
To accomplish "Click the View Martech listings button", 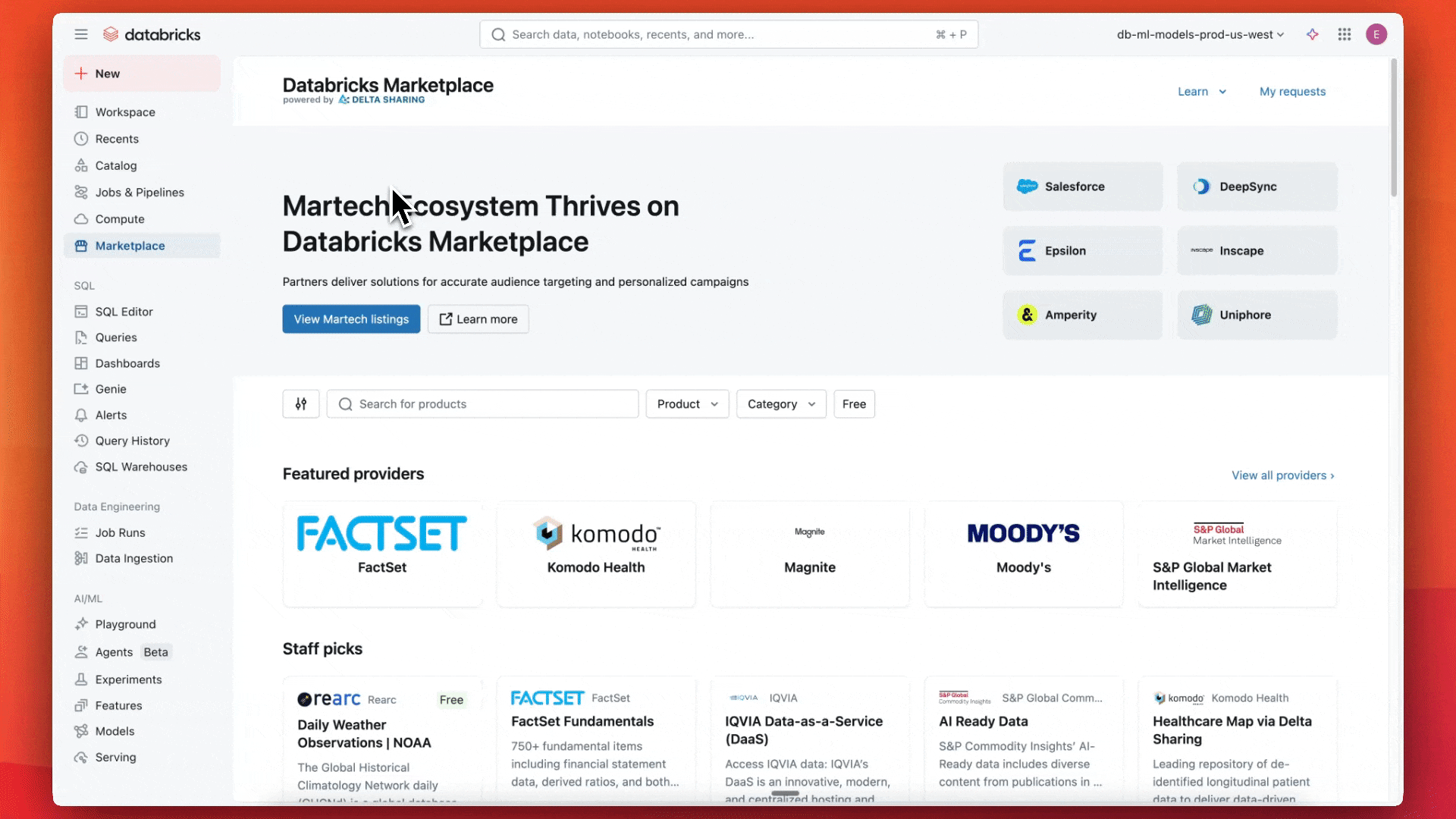I will pos(351,318).
